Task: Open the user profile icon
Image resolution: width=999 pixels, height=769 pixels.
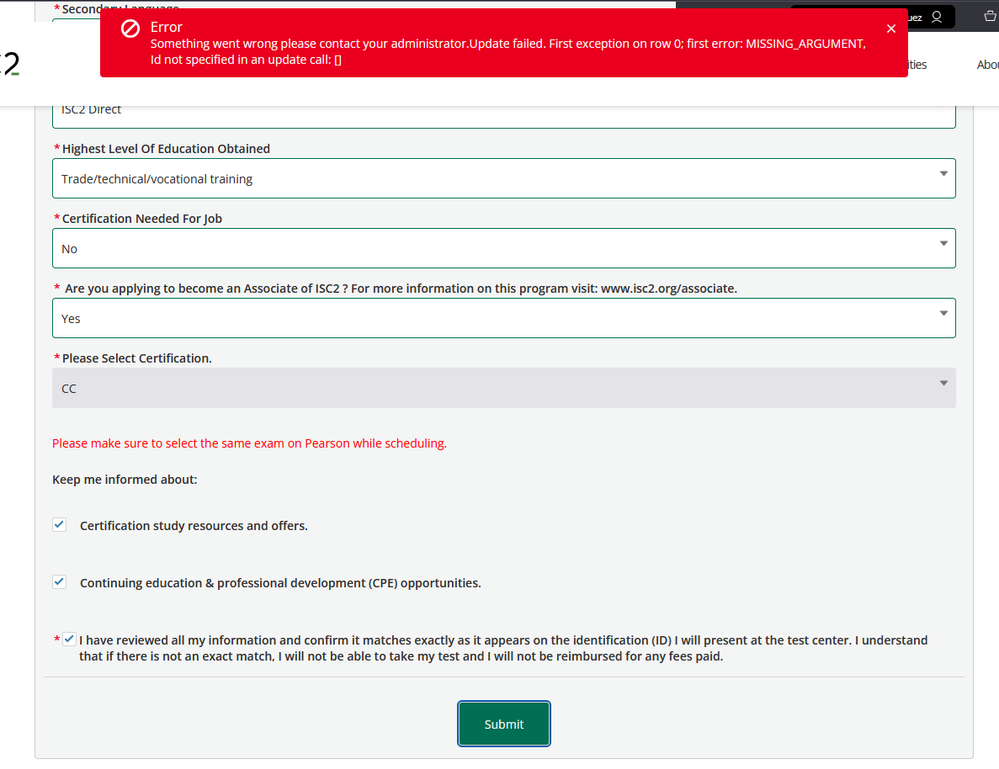Action: (x=936, y=17)
